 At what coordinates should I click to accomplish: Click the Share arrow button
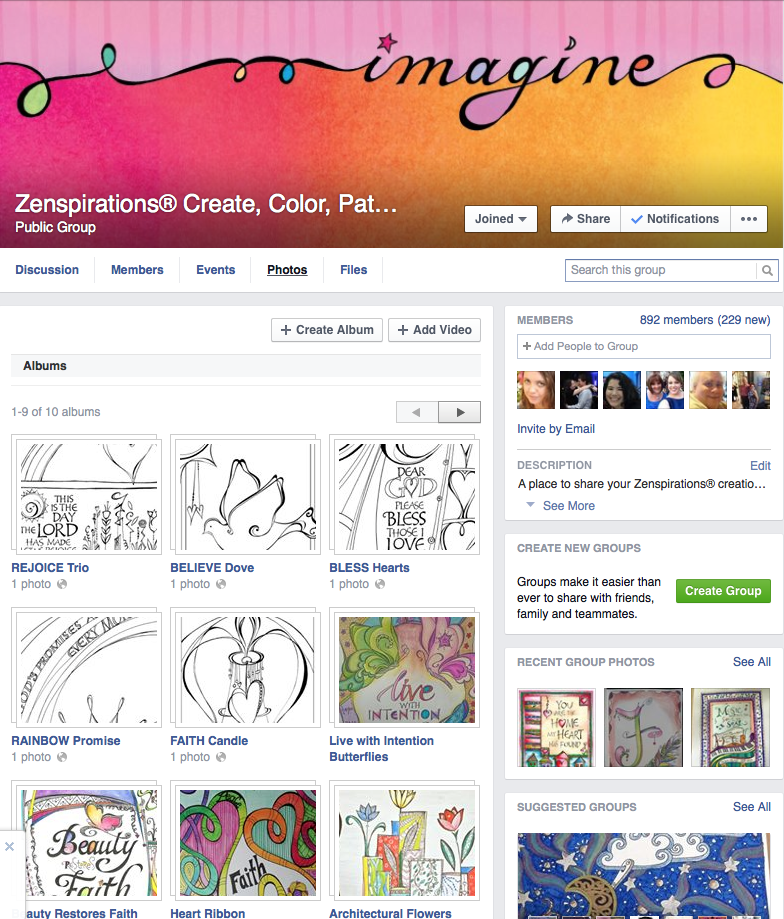tap(585, 219)
